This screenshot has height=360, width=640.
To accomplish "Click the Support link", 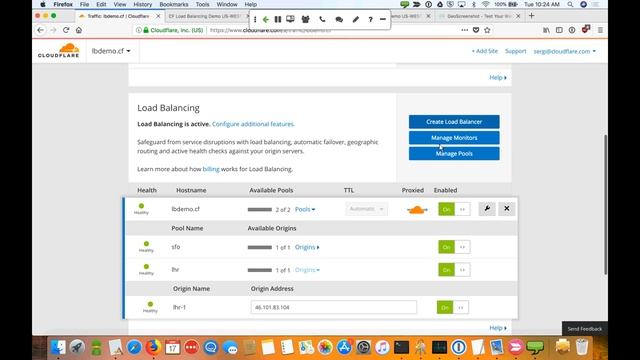I will point(516,51).
